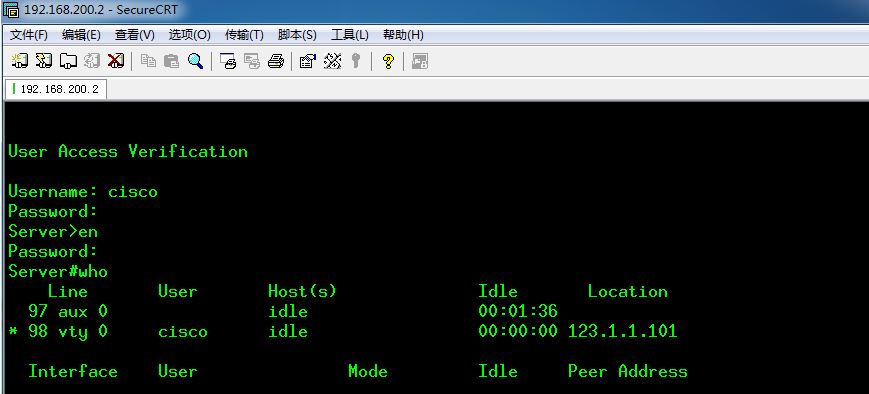The image size is (869, 394).
Task: Open the 选项(O) menu
Action: (x=190, y=35)
